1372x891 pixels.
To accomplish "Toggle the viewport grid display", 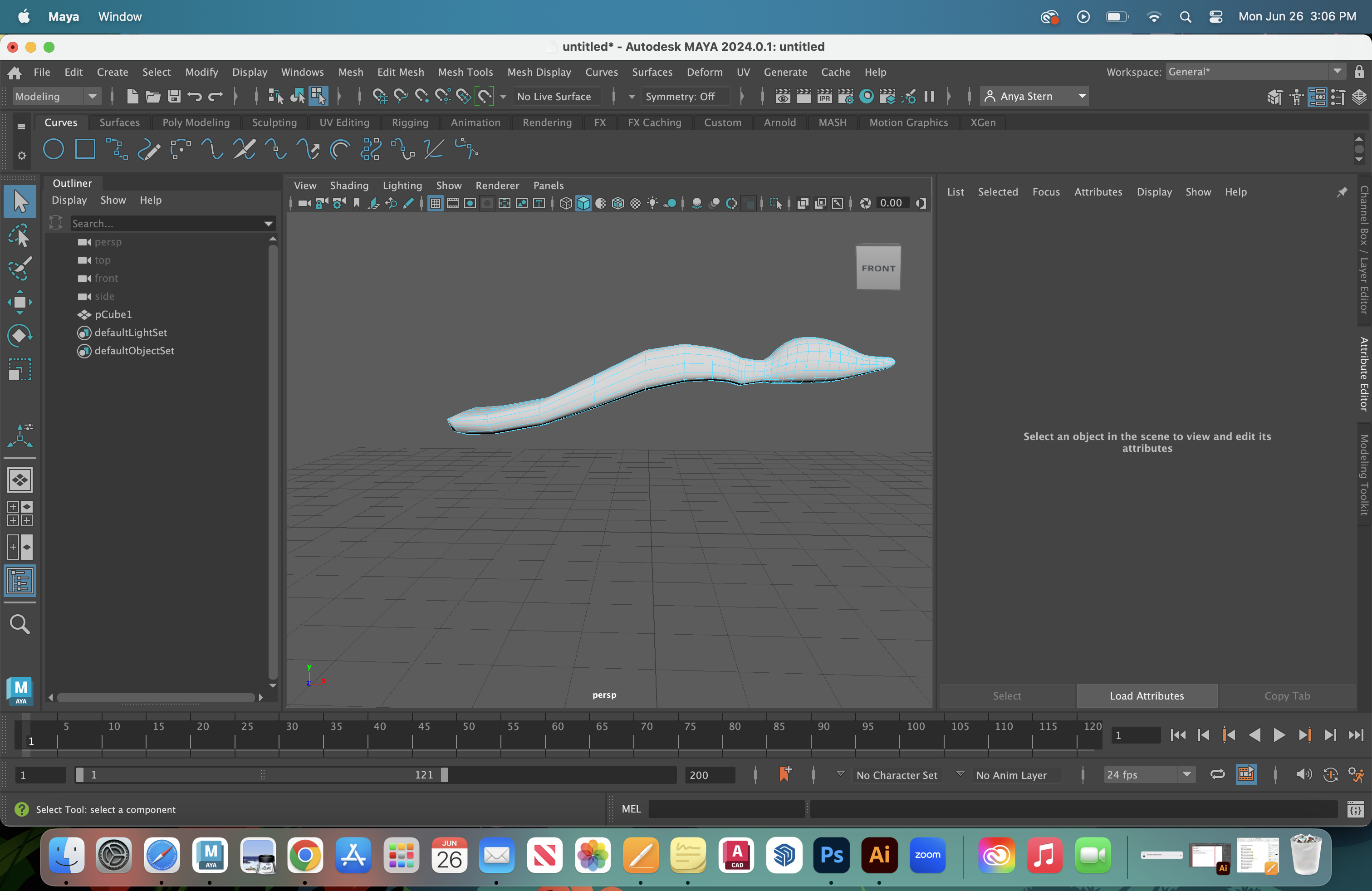I will click(x=436, y=203).
